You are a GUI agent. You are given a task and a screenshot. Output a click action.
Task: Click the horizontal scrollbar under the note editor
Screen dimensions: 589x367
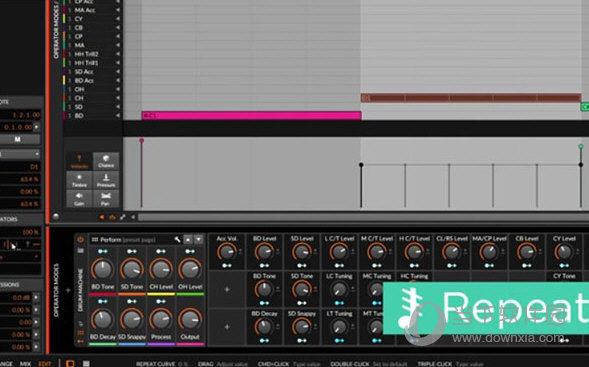(x=363, y=217)
